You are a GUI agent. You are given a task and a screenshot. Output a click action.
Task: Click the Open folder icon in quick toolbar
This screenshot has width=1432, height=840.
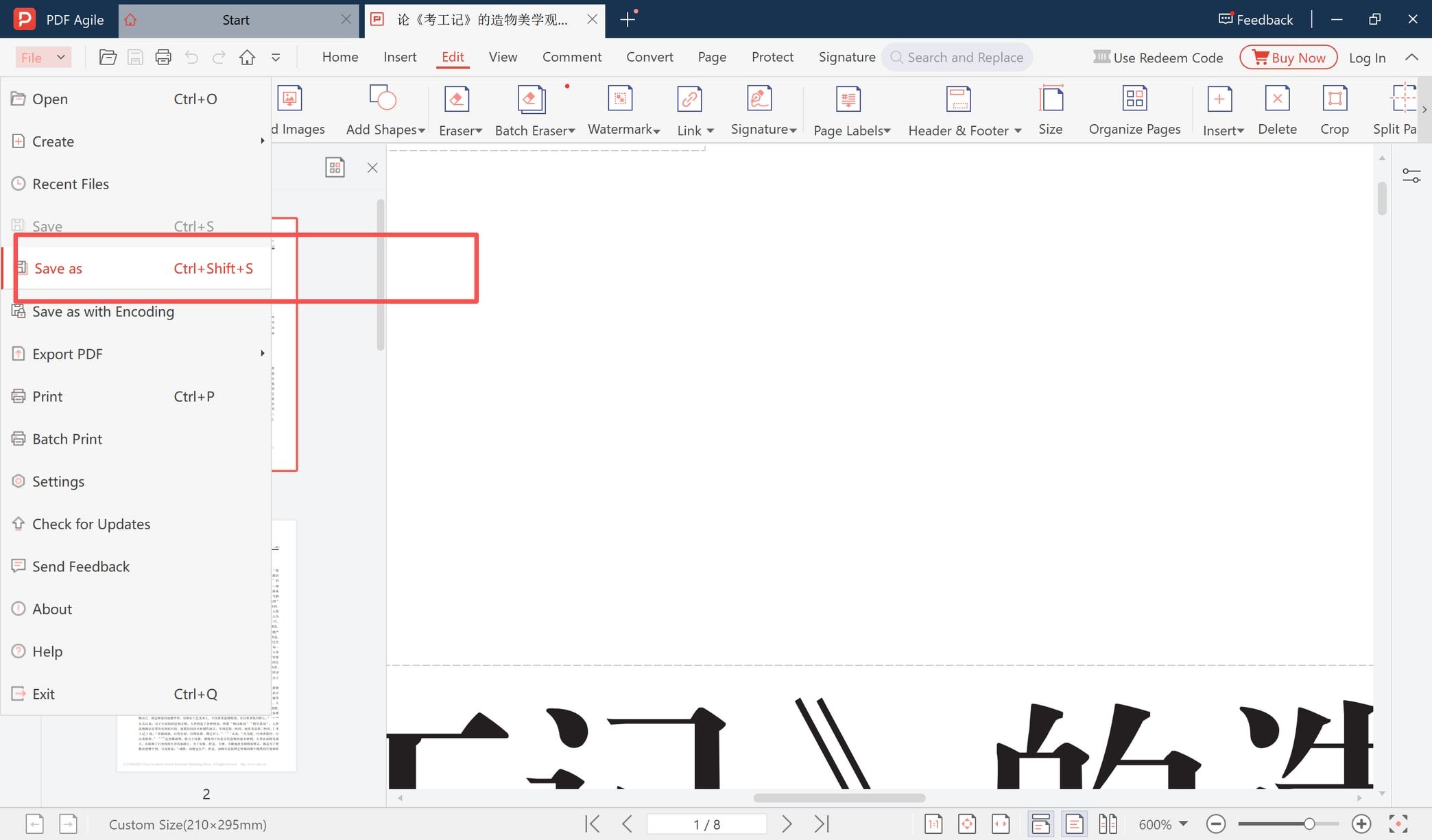coord(108,58)
